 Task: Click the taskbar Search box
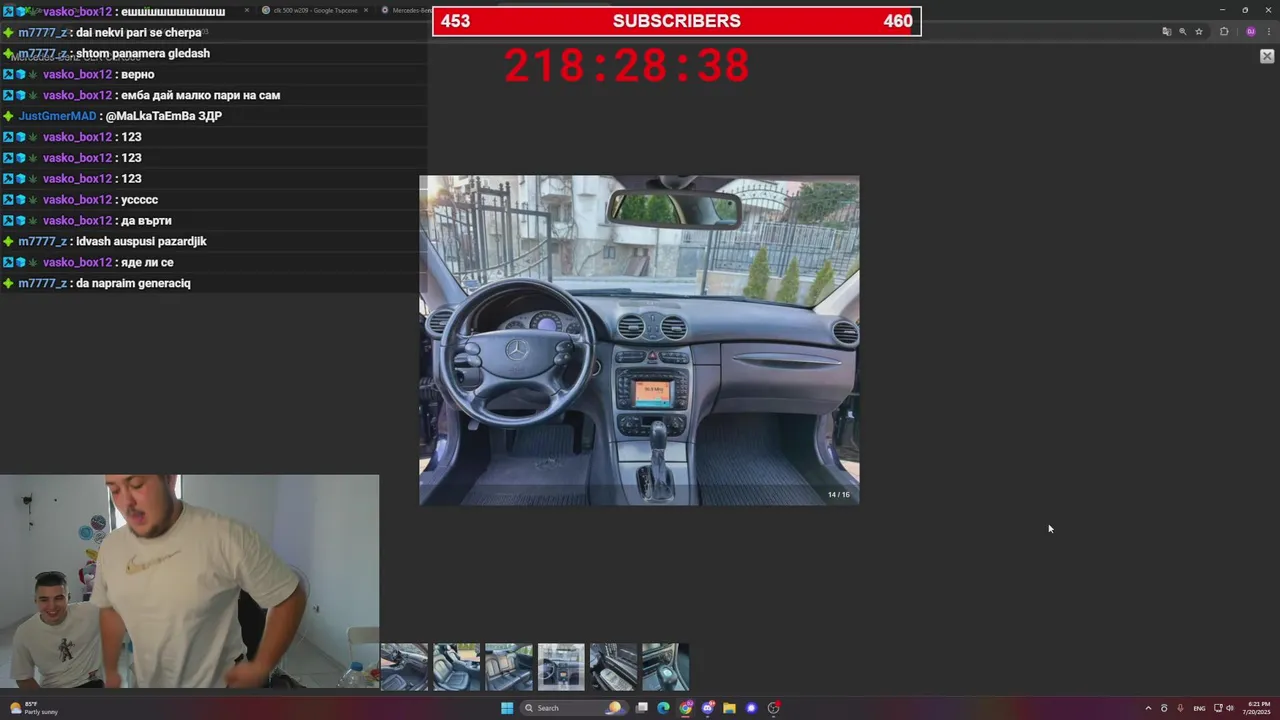pos(573,708)
